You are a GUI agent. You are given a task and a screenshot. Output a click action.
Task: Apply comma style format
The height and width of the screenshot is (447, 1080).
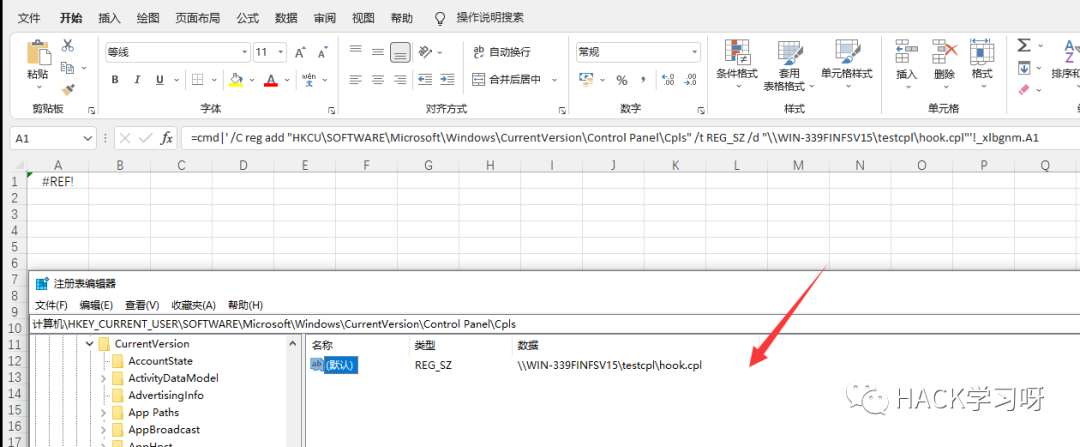click(x=643, y=80)
